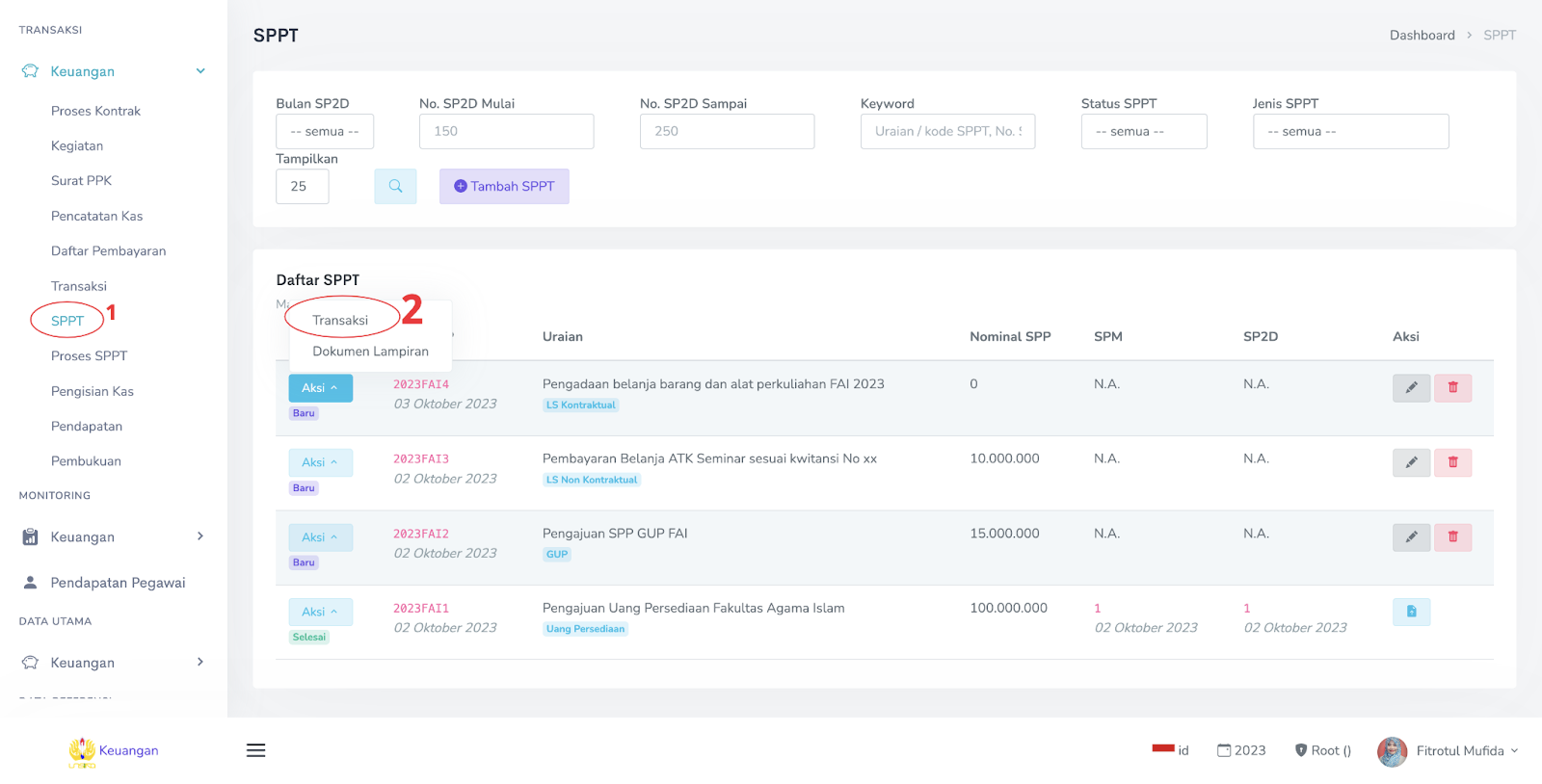Click the Tambah SPPT button
Image resolution: width=1542 pixels, height=784 pixels.
tap(504, 187)
